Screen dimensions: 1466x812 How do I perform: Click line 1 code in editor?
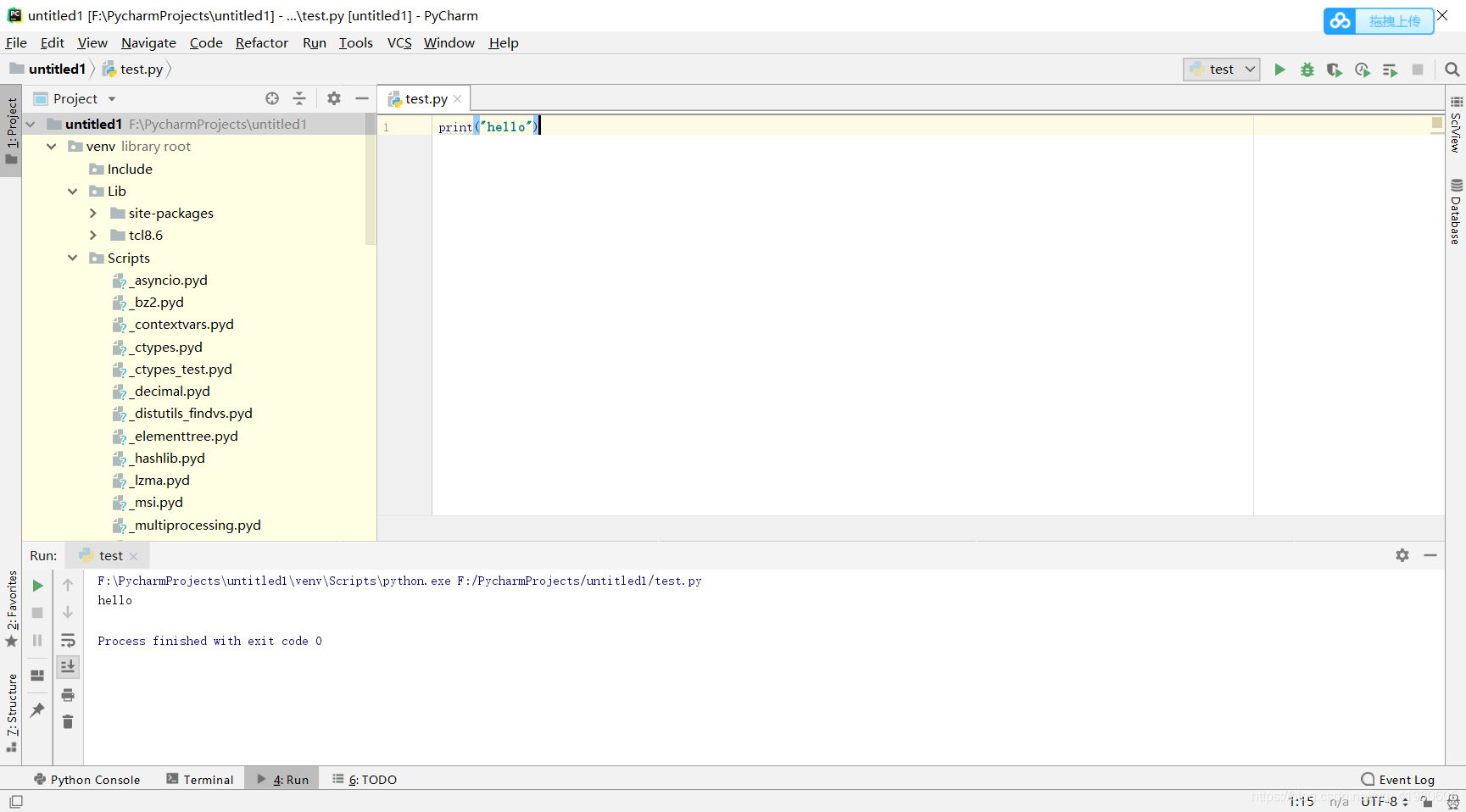[488, 126]
